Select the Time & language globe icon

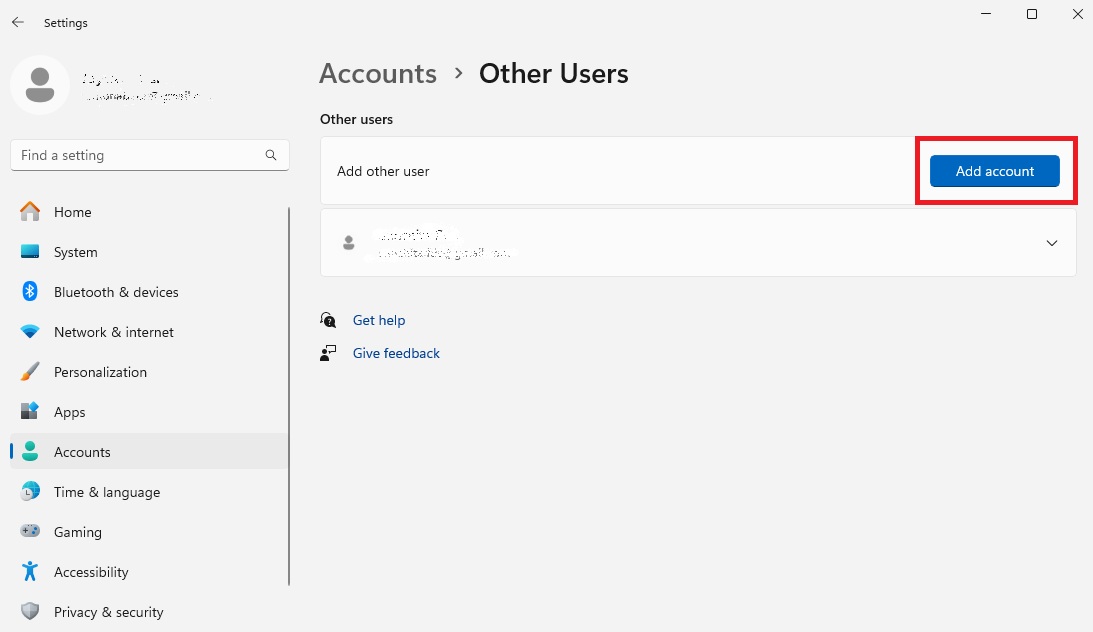(x=30, y=491)
